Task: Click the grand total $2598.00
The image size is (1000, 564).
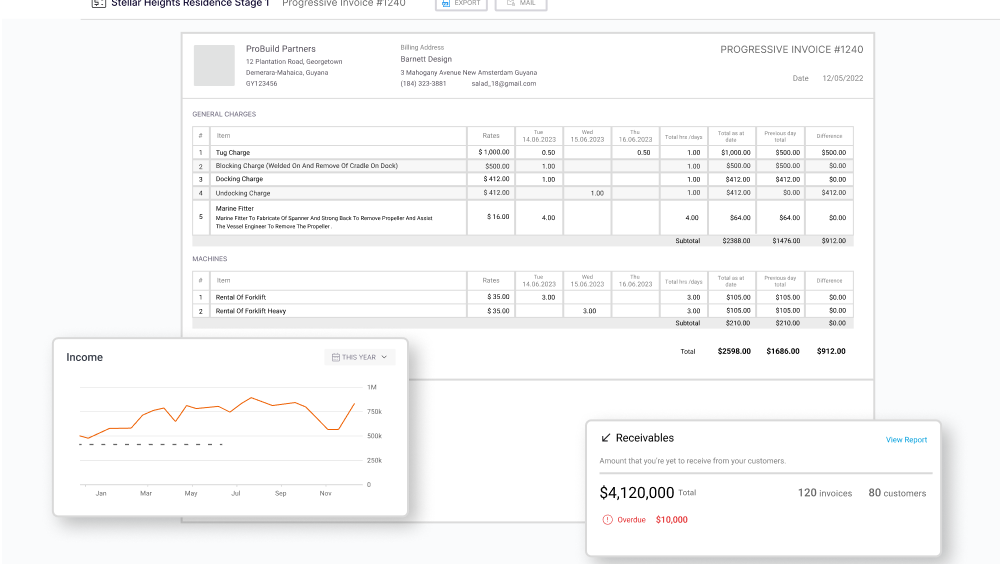Action: tap(734, 352)
